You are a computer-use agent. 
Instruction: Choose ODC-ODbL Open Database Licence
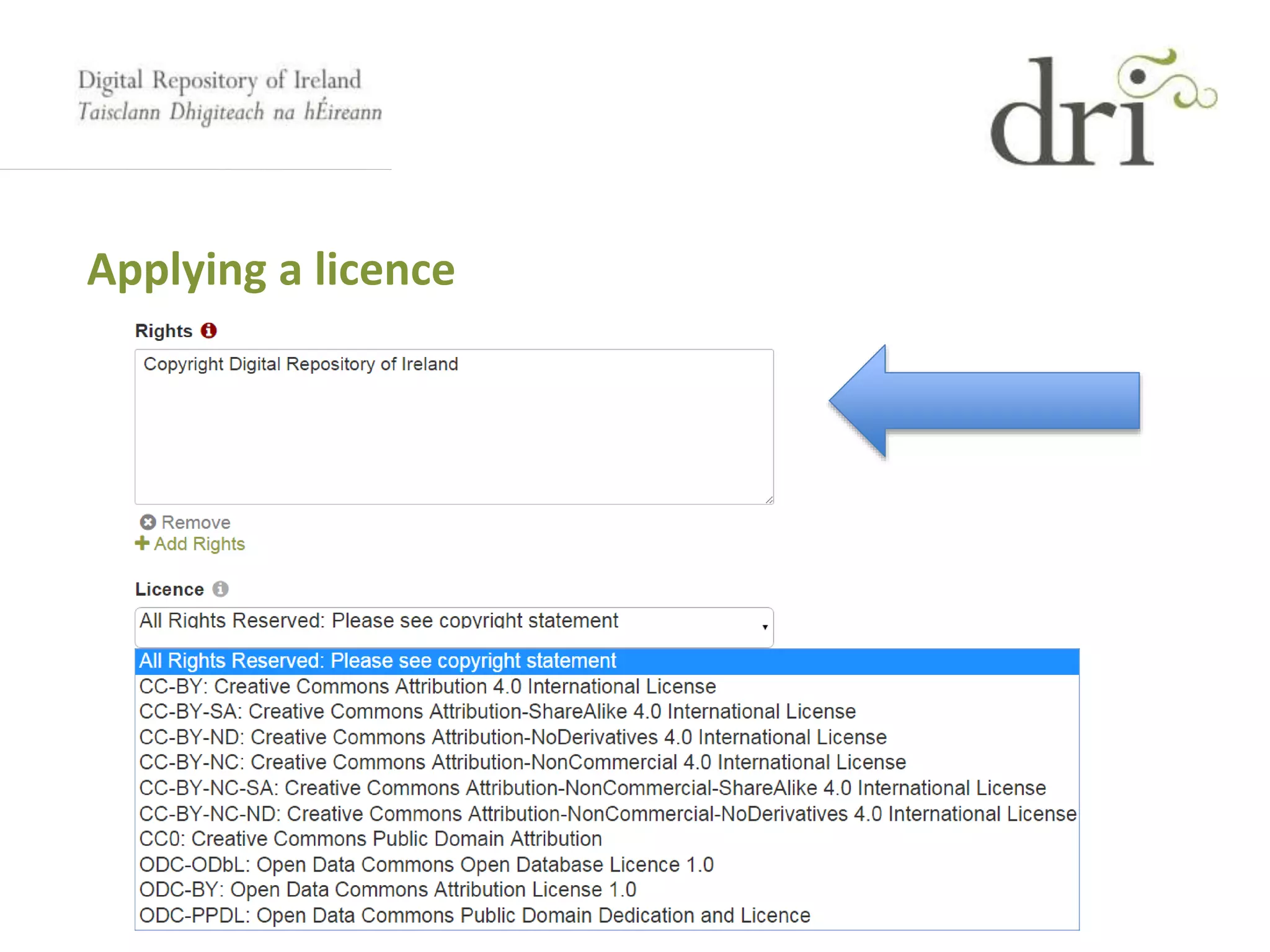(607, 865)
